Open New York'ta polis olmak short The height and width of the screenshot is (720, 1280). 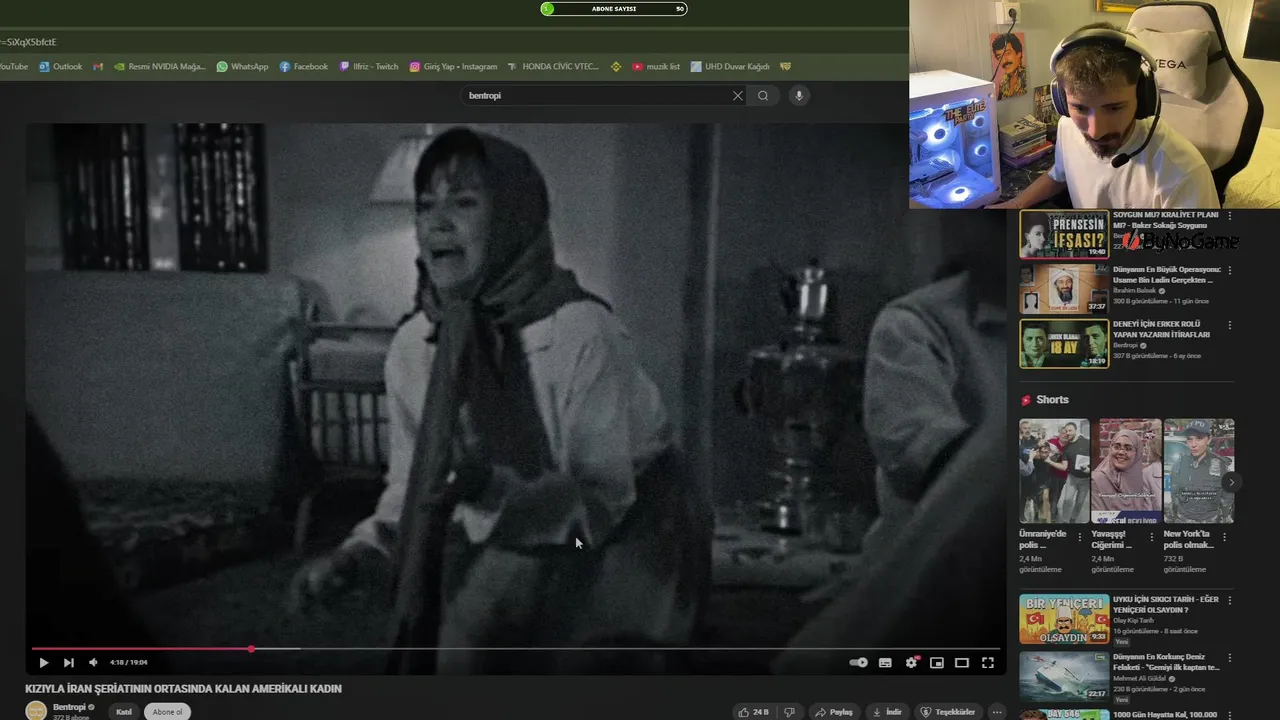pos(1199,471)
